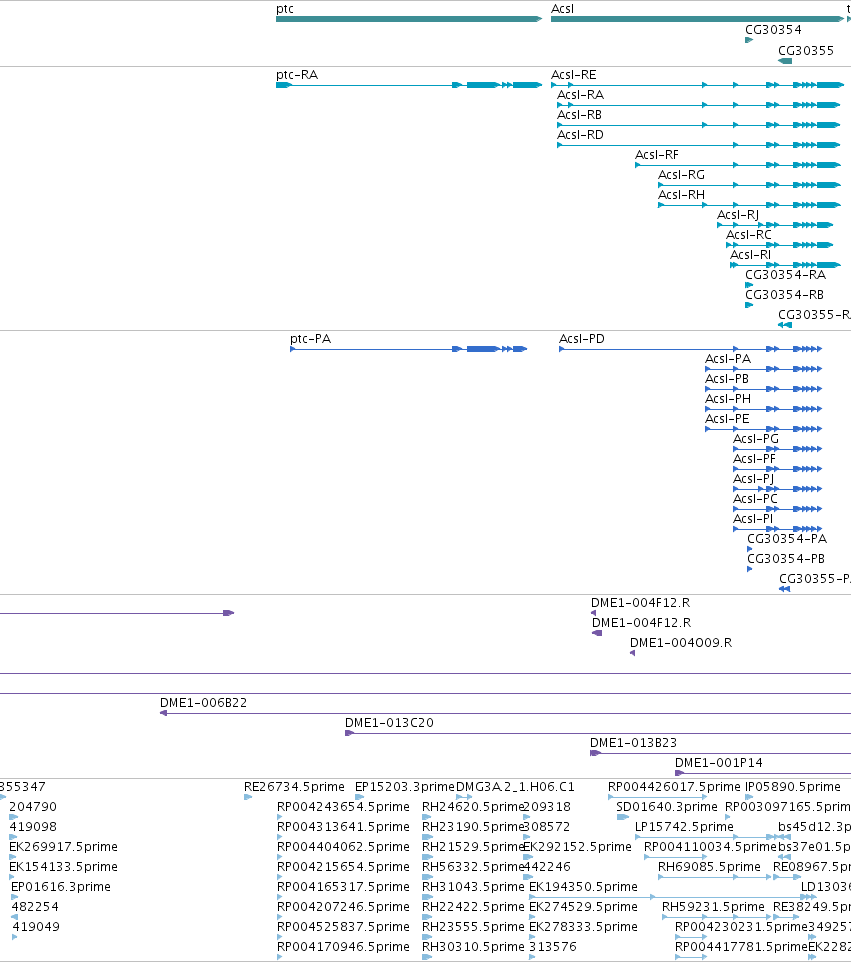
Task: Click the RH69085.5prime EST label
Action: tap(709, 866)
